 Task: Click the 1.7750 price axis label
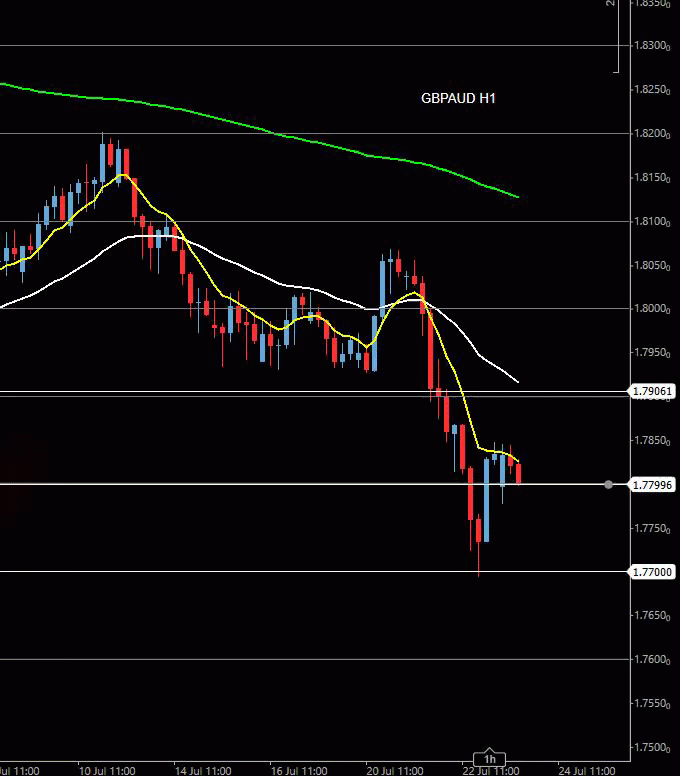[652, 529]
